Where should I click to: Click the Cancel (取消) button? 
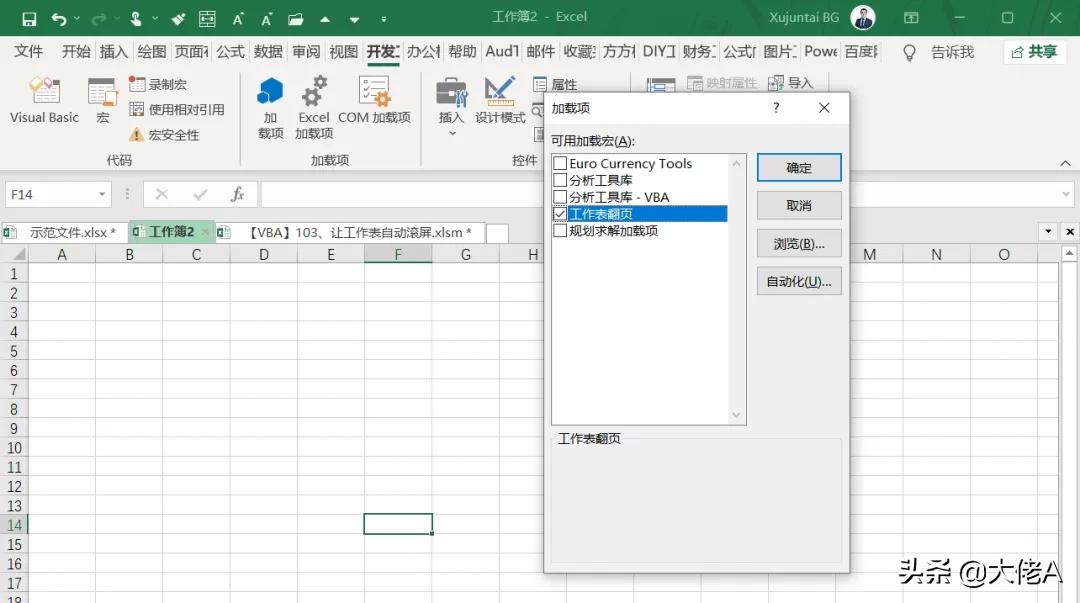coord(799,205)
